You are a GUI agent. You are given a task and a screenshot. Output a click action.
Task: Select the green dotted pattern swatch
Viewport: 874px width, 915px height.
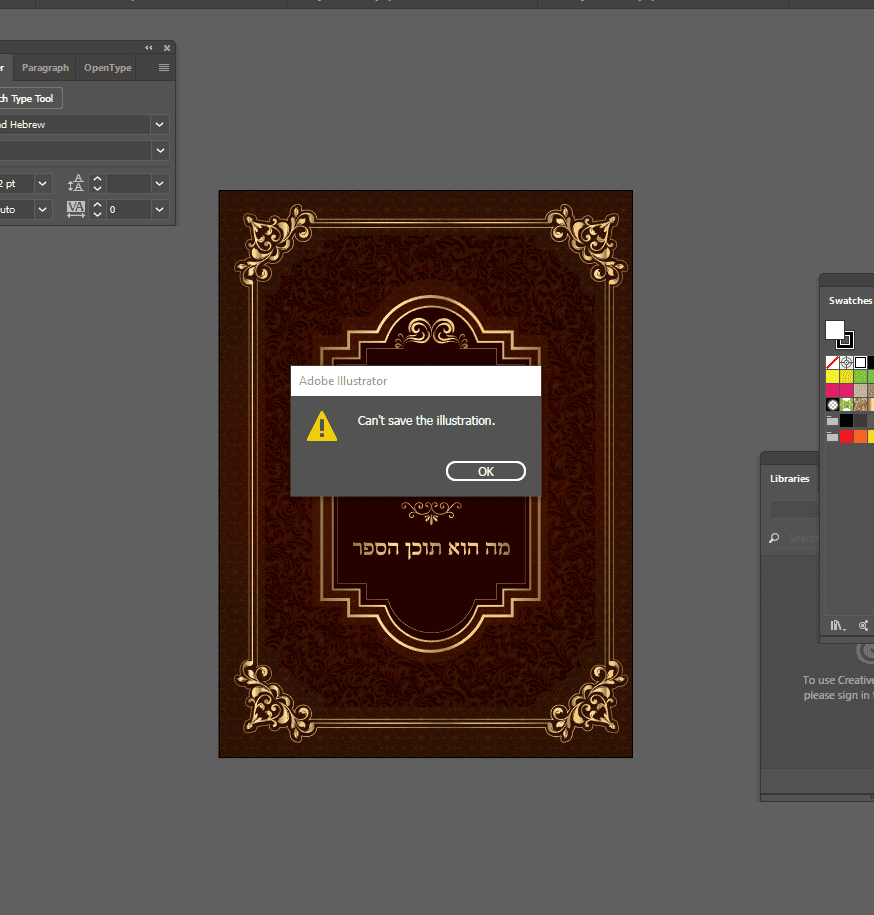tap(861, 376)
